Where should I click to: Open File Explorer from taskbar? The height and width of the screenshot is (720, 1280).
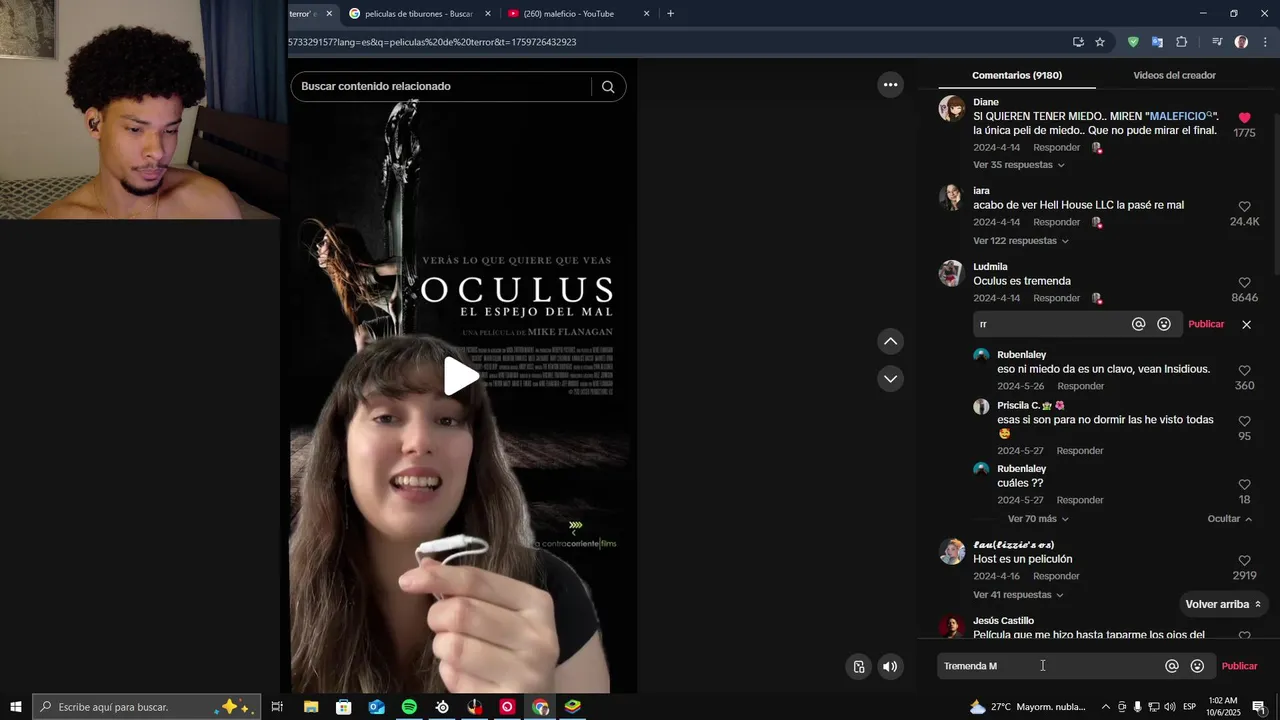[x=311, y=707]
